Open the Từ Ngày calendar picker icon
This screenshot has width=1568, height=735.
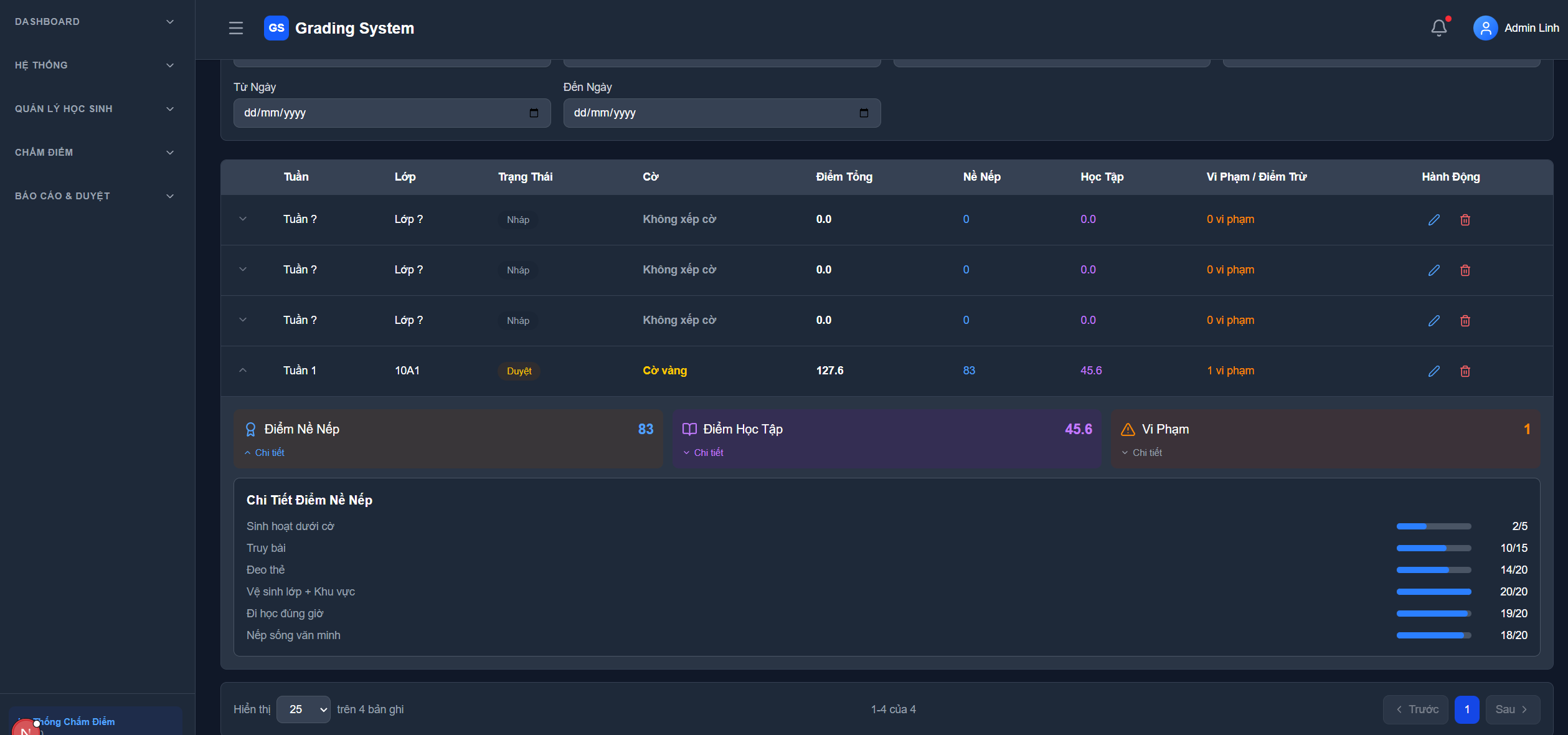(x=534, y=113)
